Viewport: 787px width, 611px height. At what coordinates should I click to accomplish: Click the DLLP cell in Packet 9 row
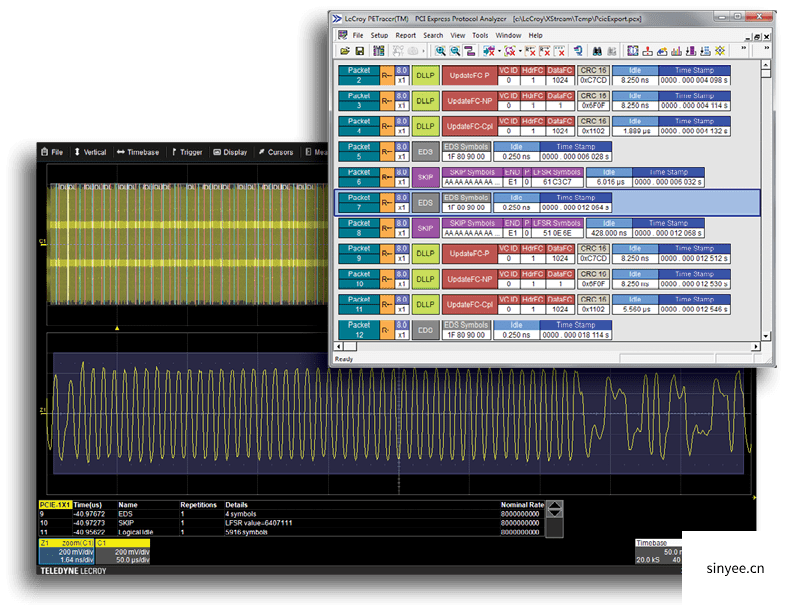(x=425, y=254)
